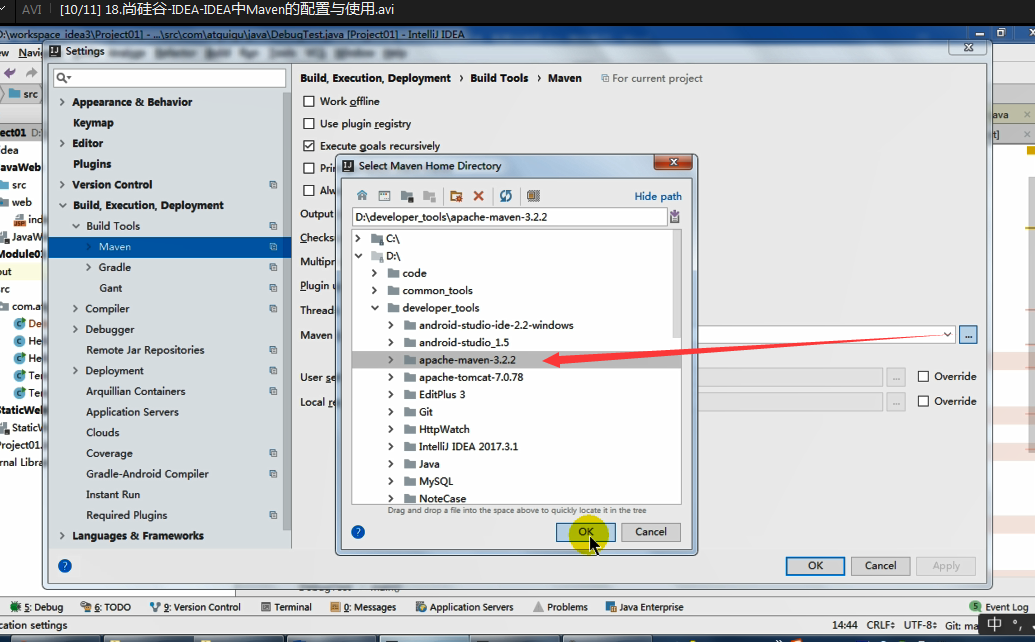Click per-project icon next to Version Control
Image resolution: width=1035 pixels, height=642 pixels.
[x=273, y=185]
